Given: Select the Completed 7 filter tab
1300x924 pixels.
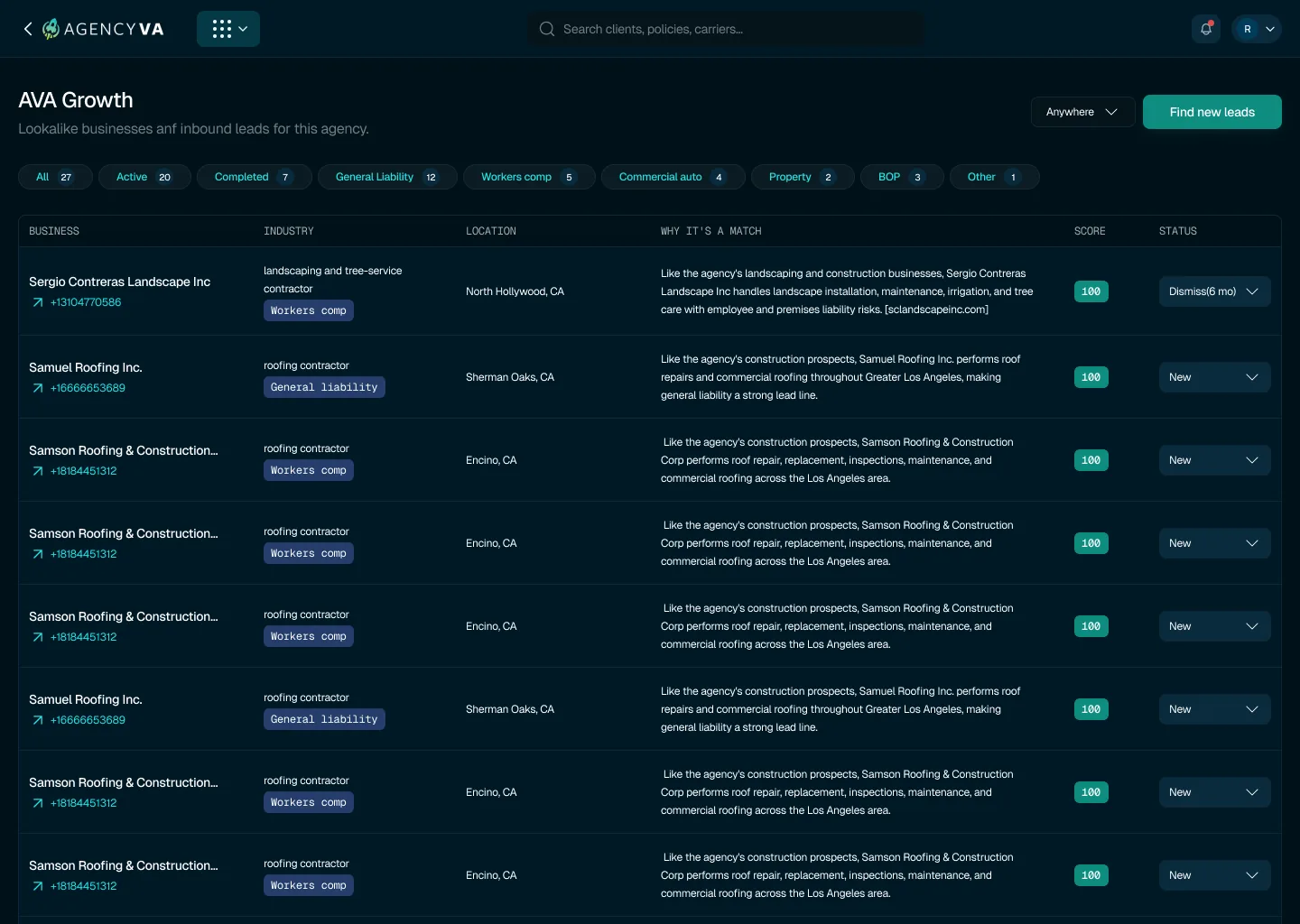Looking at the screenshot, I should tap(255, 177).
